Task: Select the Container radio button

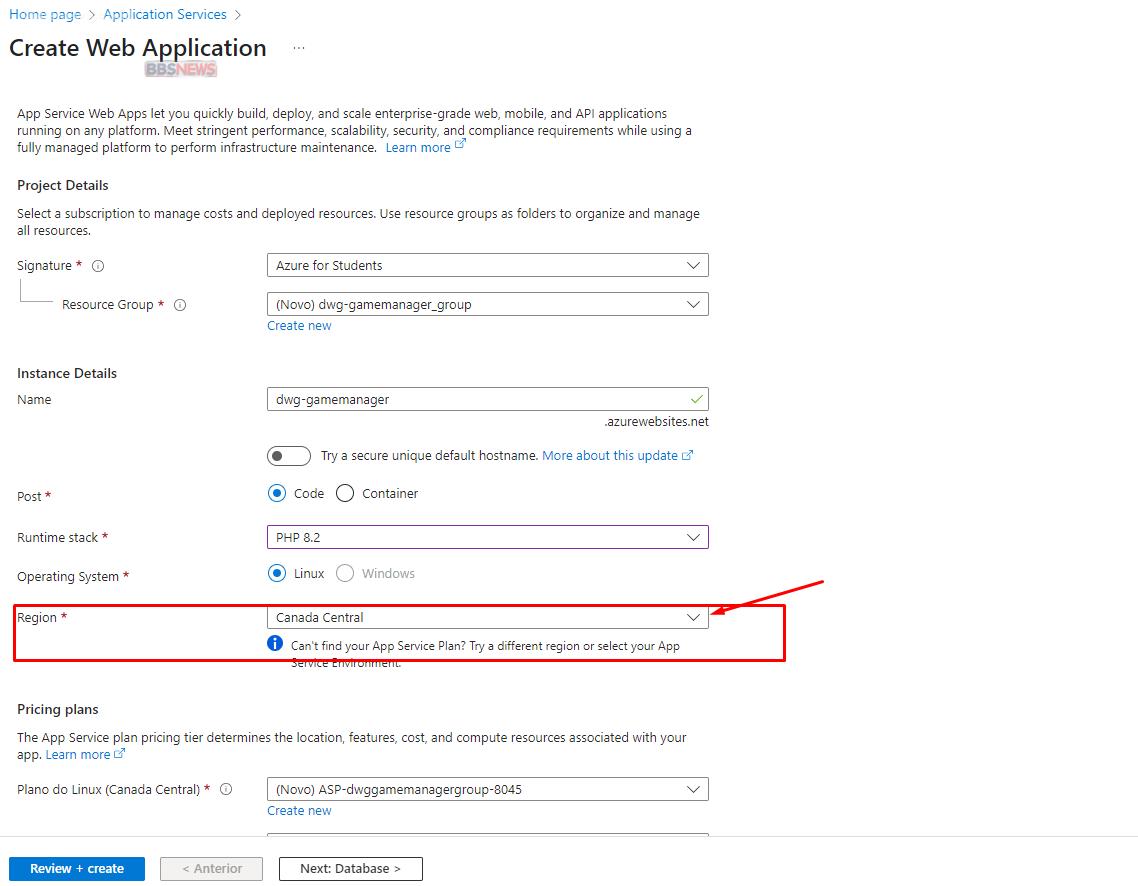Action: 345,493
